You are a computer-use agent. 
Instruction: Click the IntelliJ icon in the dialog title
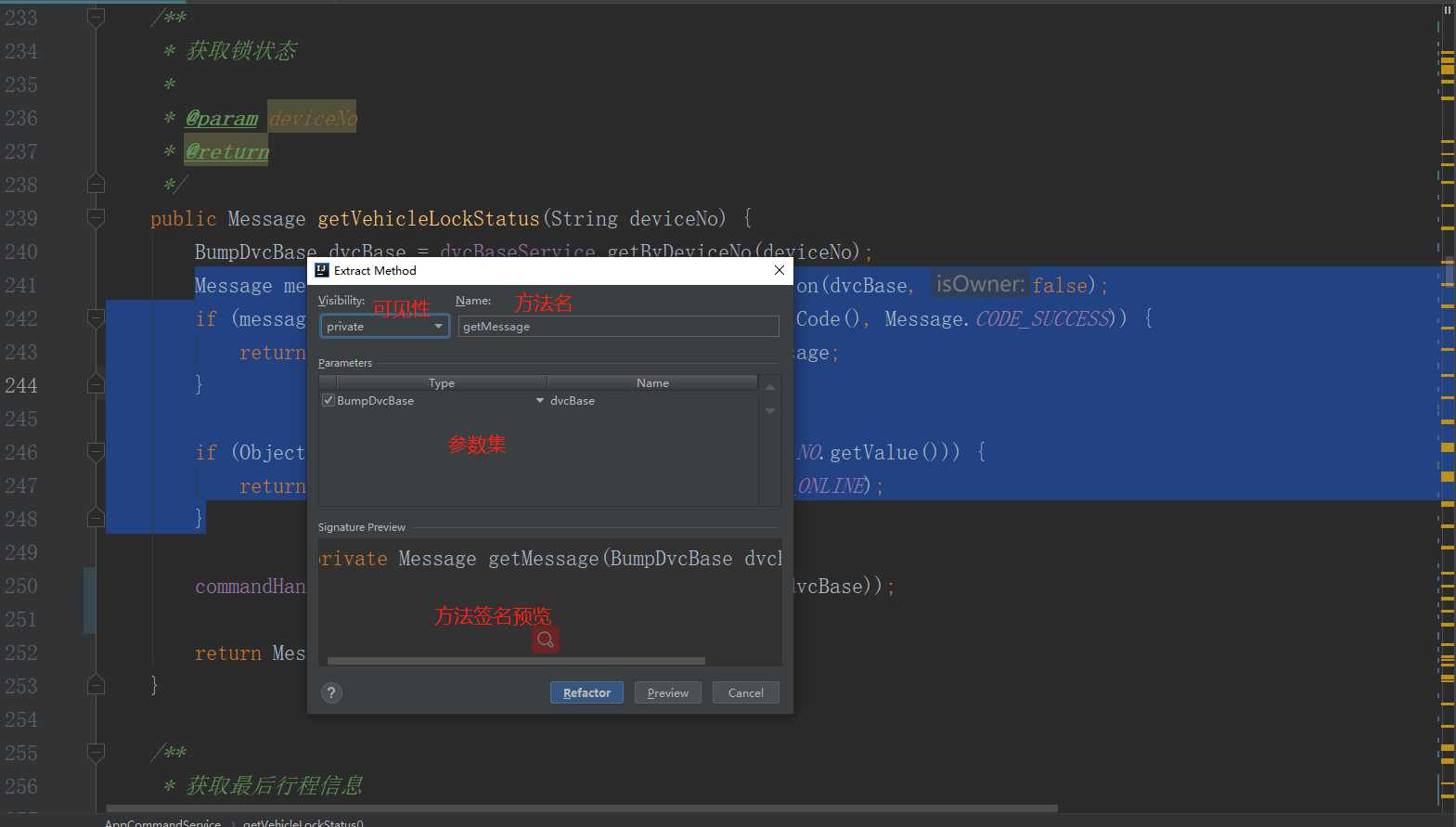(322, 270)
